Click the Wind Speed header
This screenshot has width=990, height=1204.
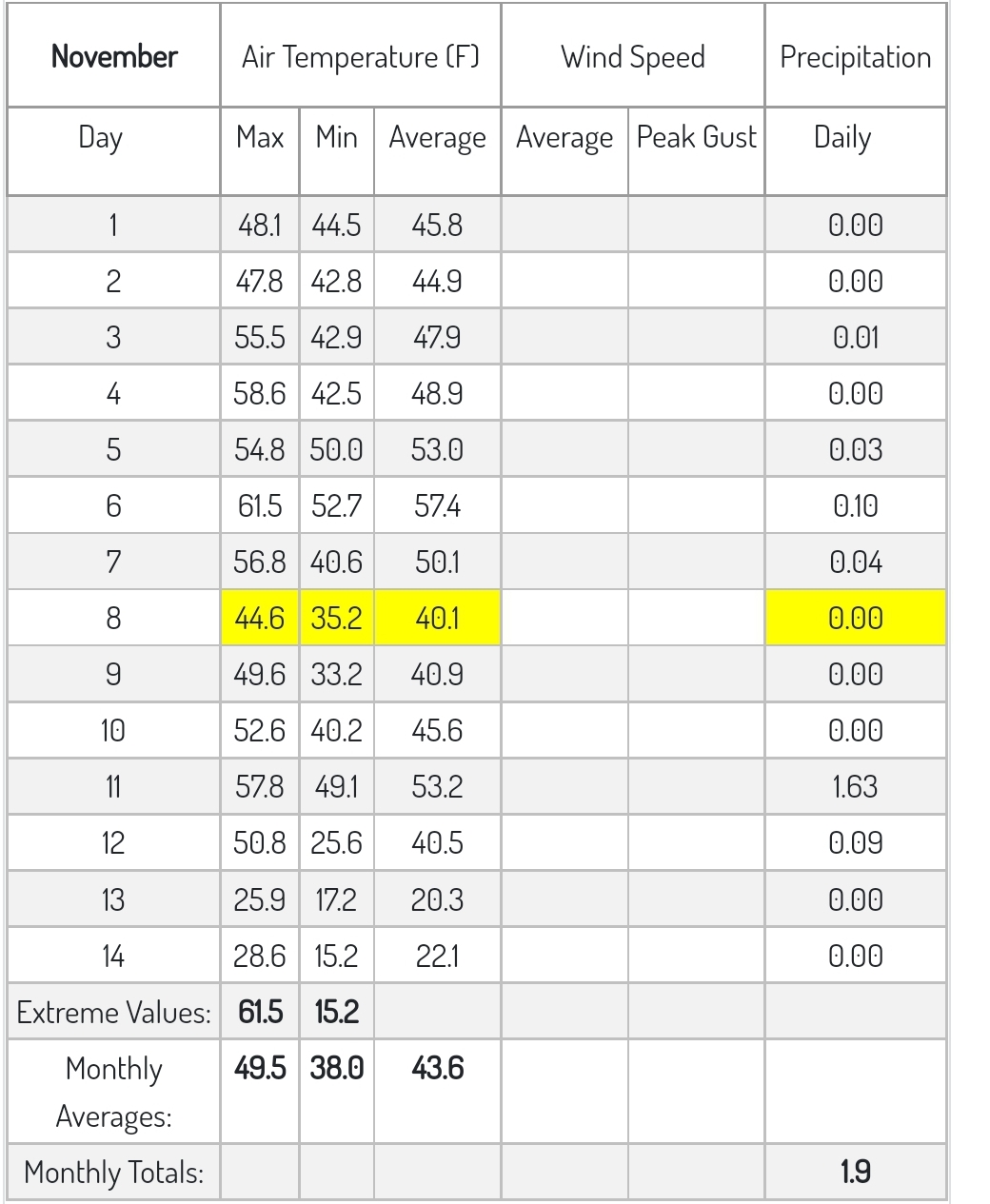click(x=632, y=56)
